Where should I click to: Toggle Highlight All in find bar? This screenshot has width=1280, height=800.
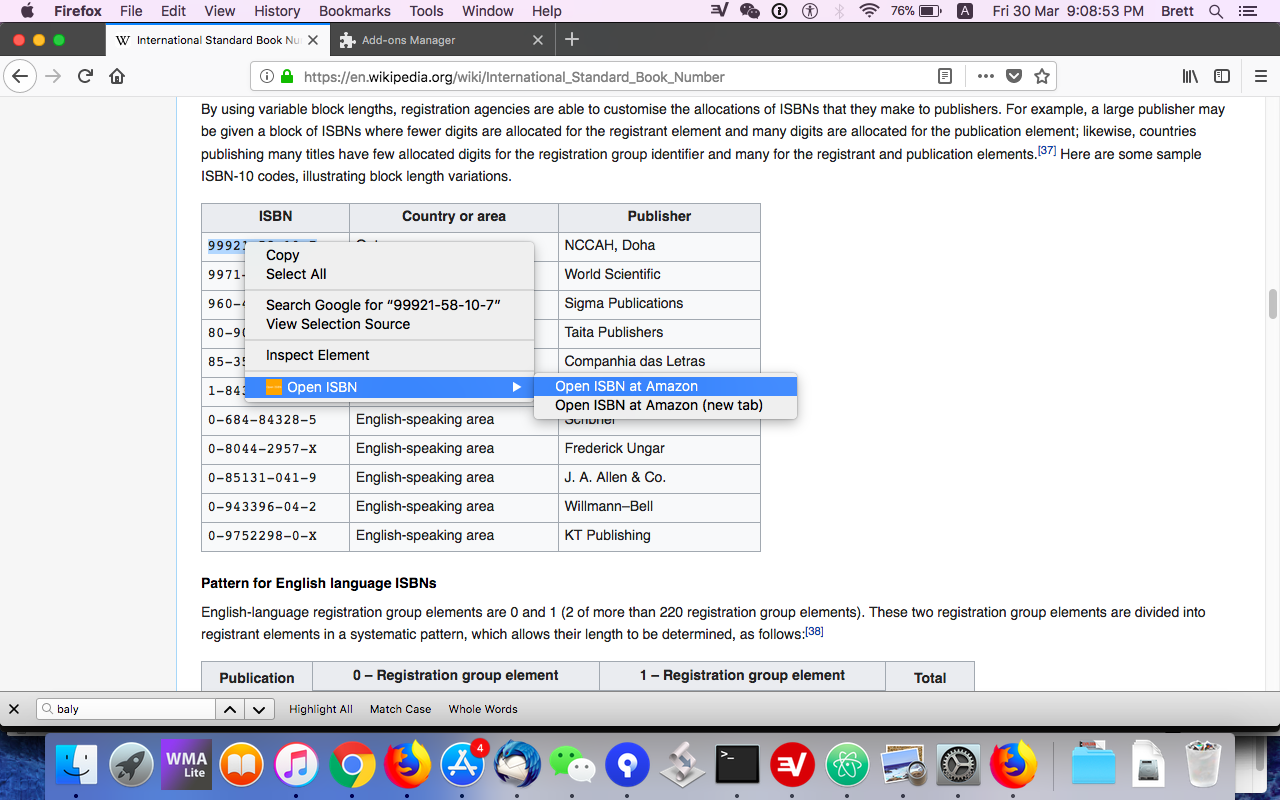pos(321,709)
